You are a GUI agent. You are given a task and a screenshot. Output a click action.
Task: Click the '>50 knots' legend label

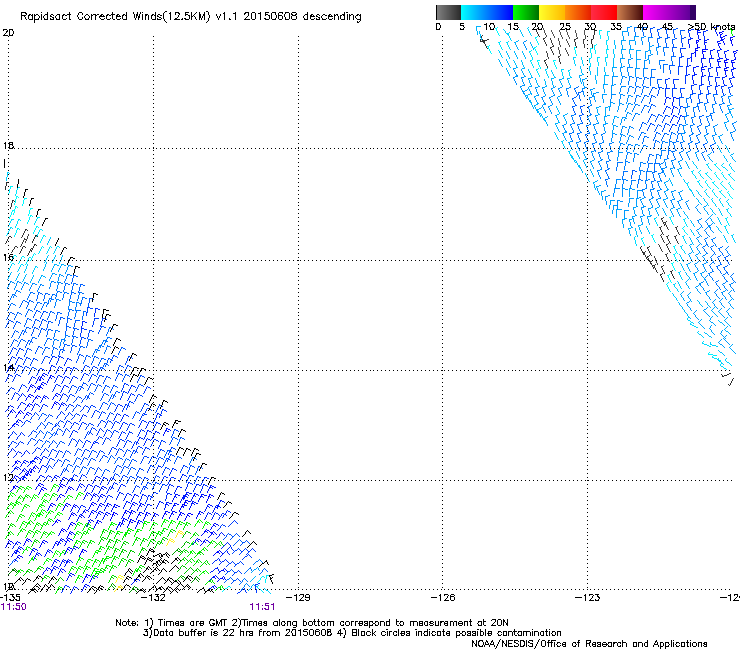712,26
